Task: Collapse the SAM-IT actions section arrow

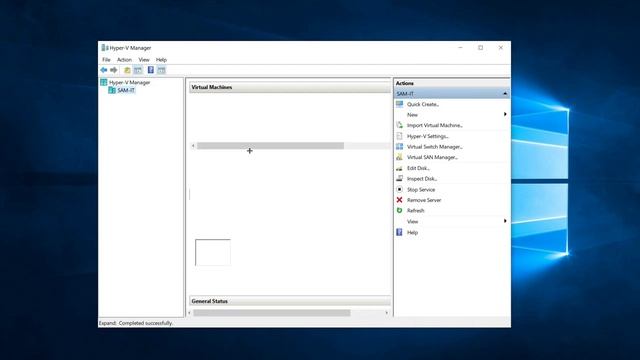Action: 505,93
